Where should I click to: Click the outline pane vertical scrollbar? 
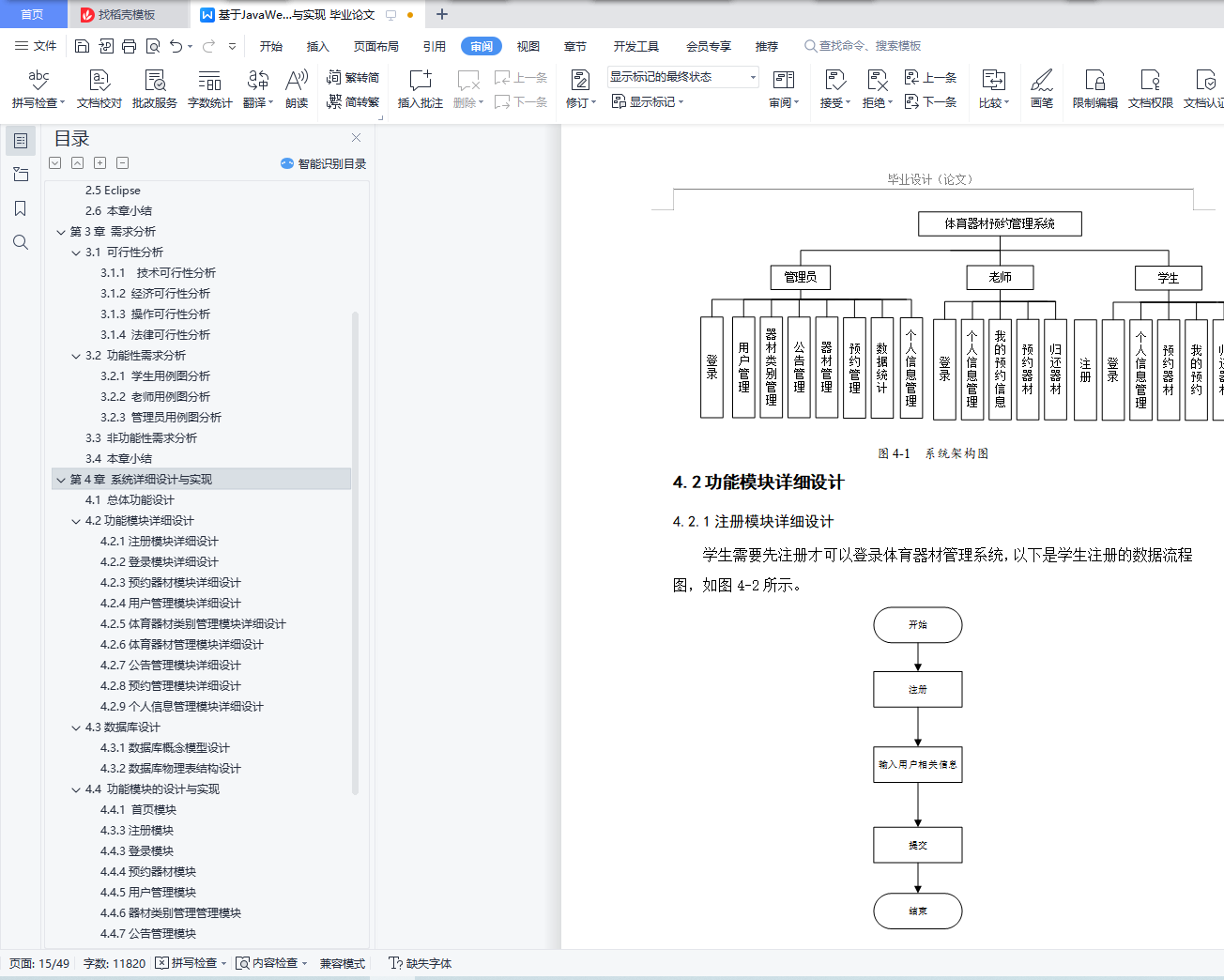pyautogui.click(x=355, y=553)
